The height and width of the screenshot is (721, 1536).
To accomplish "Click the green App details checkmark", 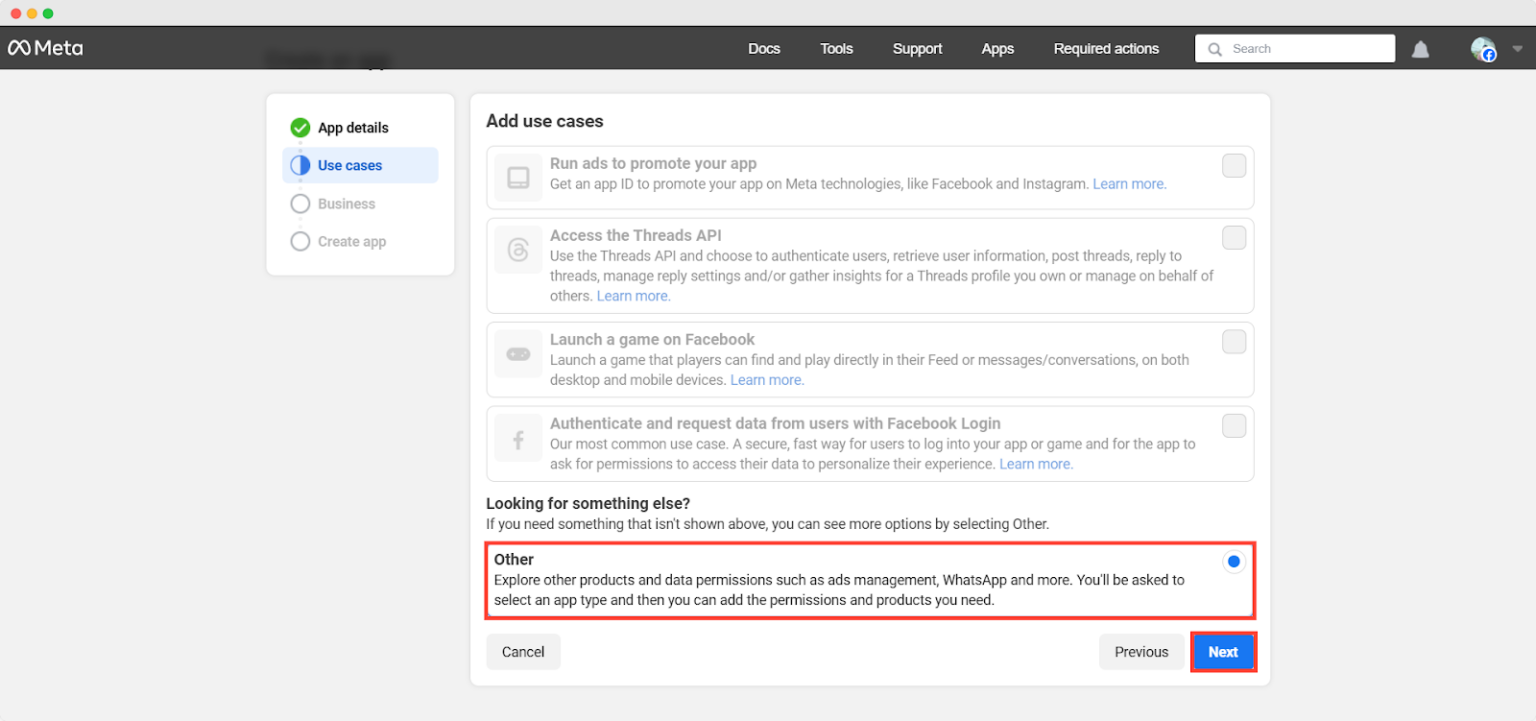I will [x=300, y=128].
